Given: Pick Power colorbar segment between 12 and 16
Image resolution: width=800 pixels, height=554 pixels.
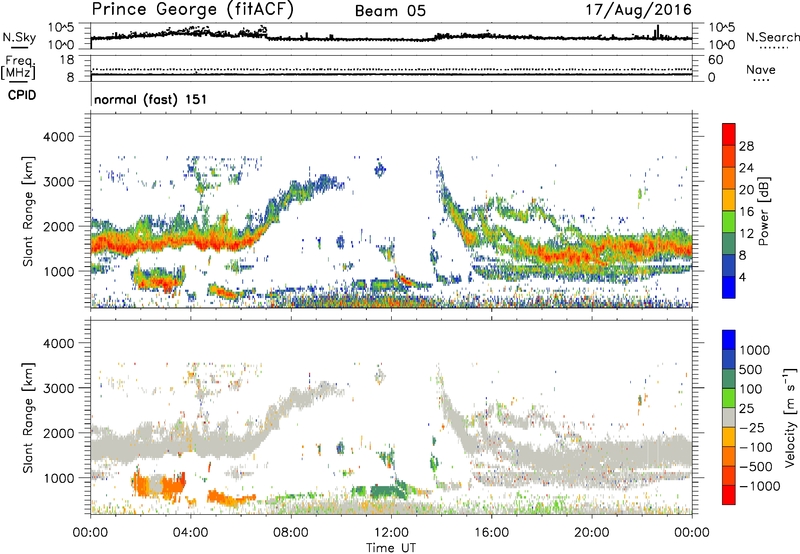Looking at the screenshot, I should tap(729, 222).
